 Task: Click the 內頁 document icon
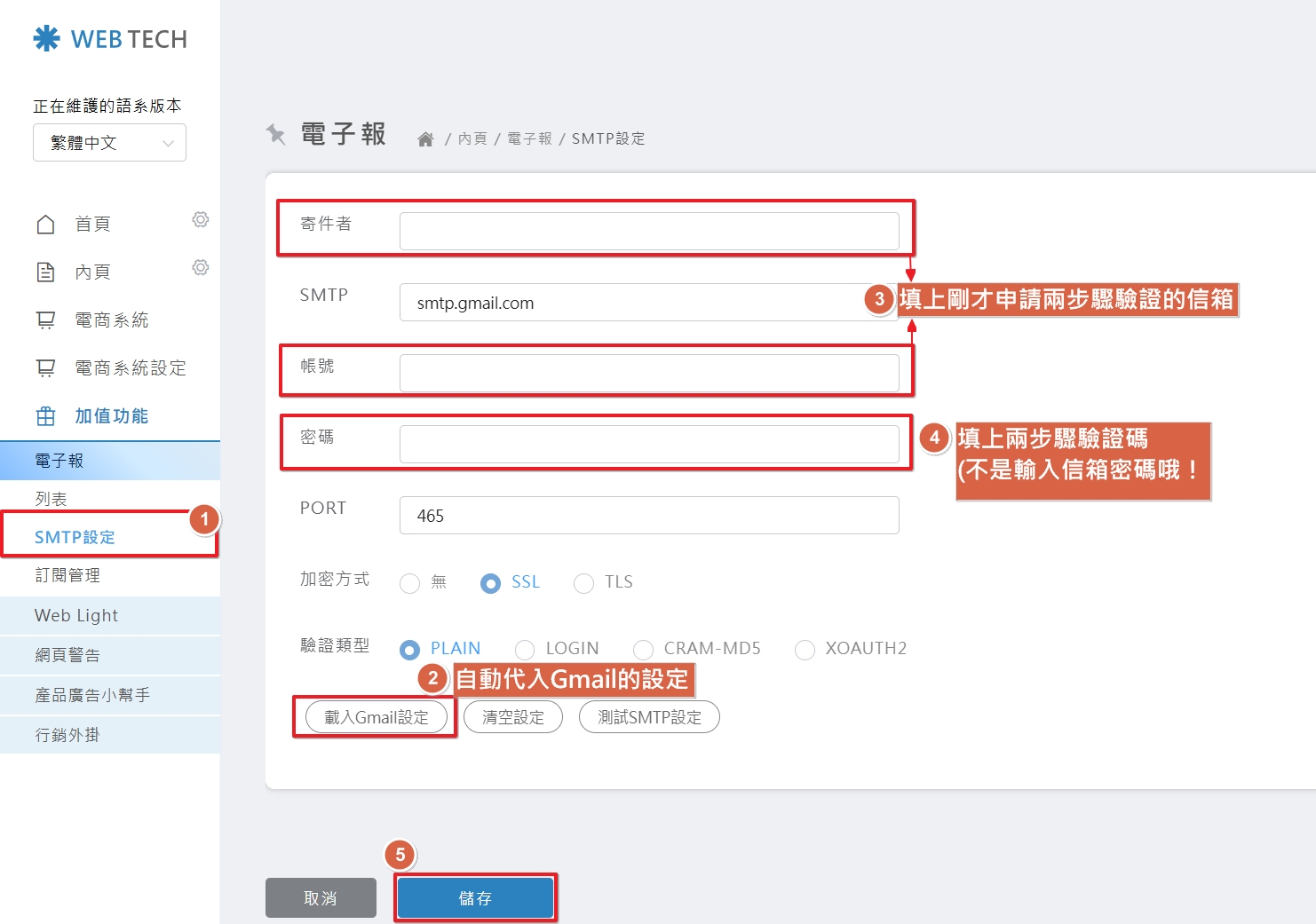[x=45, y=272]
